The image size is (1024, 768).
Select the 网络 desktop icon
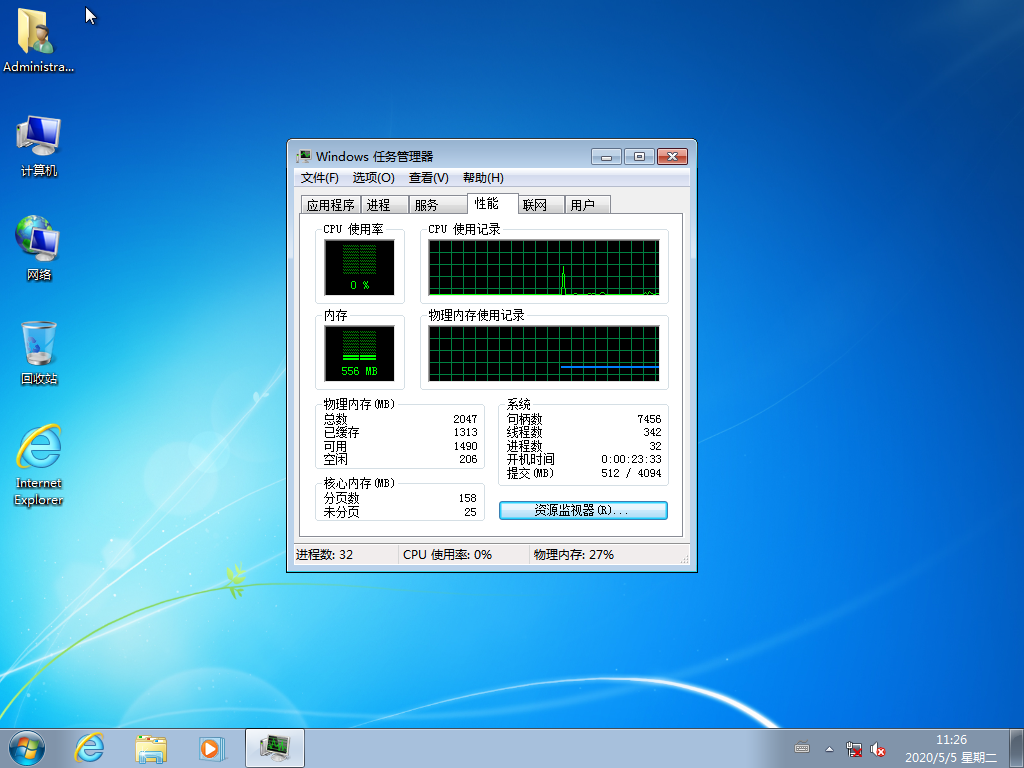(39, 248)
